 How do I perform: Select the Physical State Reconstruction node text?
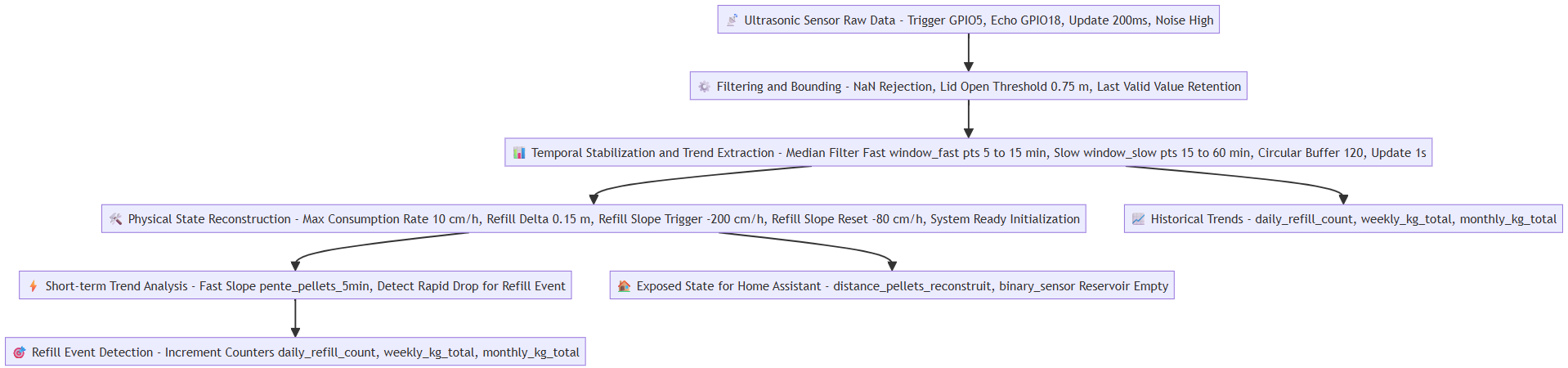coord(603,219)
